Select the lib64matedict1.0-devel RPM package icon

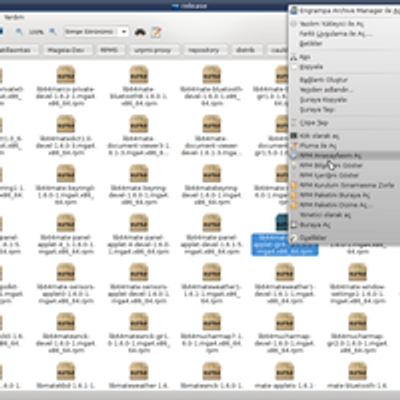pos(66,124)
